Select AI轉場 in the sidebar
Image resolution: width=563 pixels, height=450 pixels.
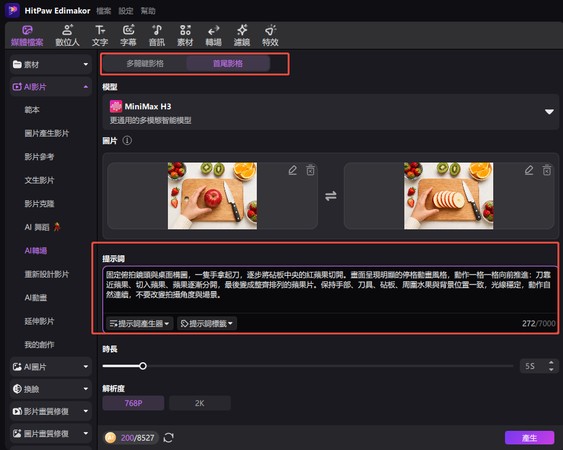point(36,251)
